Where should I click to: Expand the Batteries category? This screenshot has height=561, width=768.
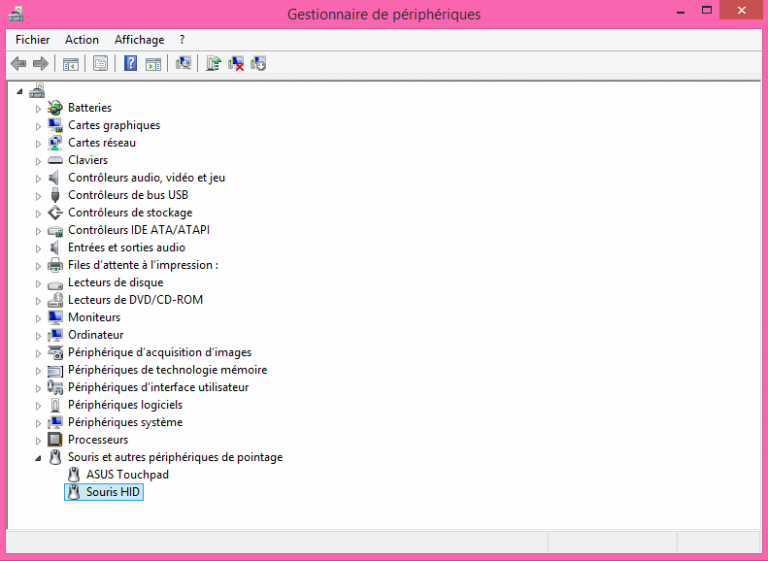pos(40,108)
